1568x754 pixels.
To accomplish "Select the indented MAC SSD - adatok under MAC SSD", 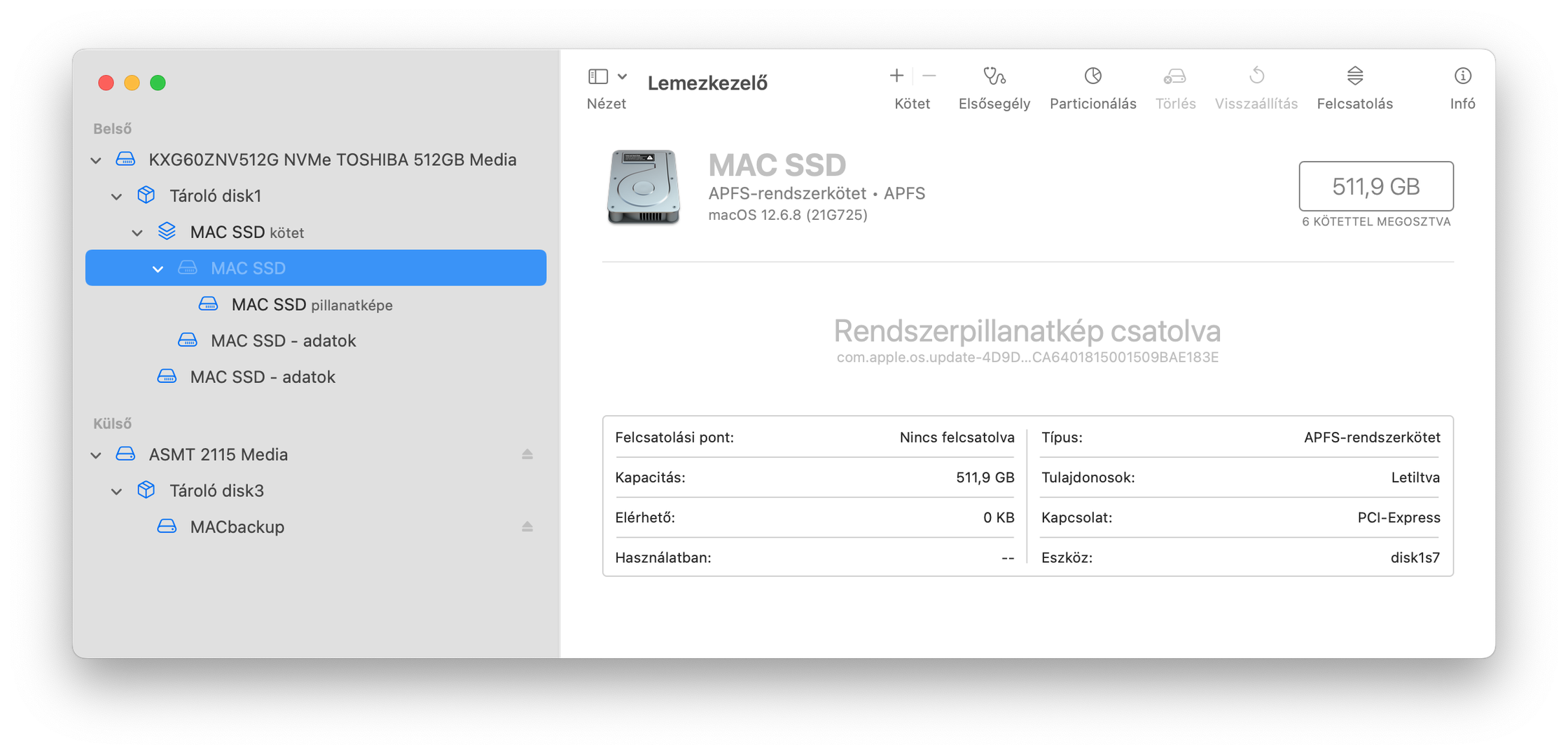I will click(316, 341).
